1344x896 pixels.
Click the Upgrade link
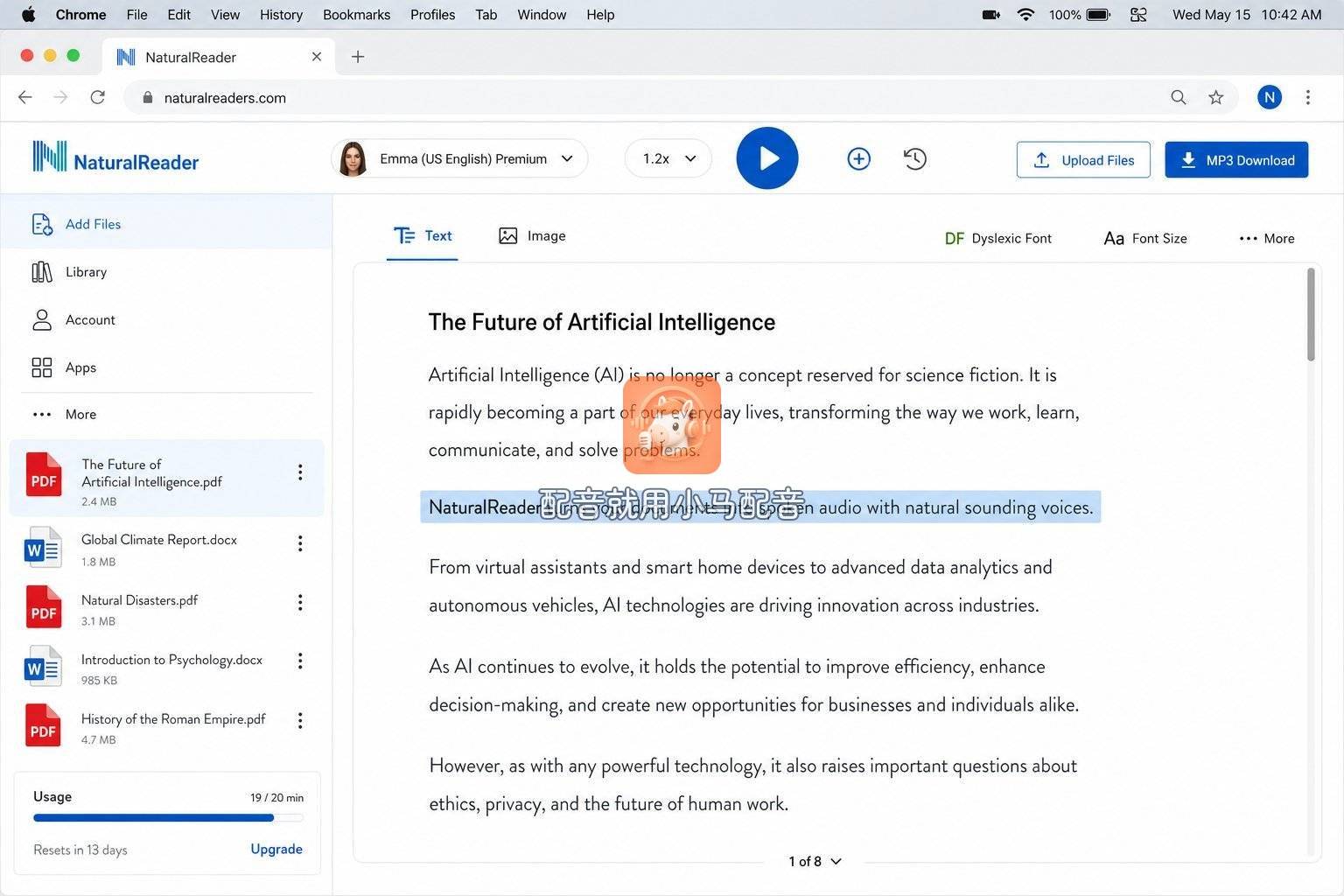(276, 849)
